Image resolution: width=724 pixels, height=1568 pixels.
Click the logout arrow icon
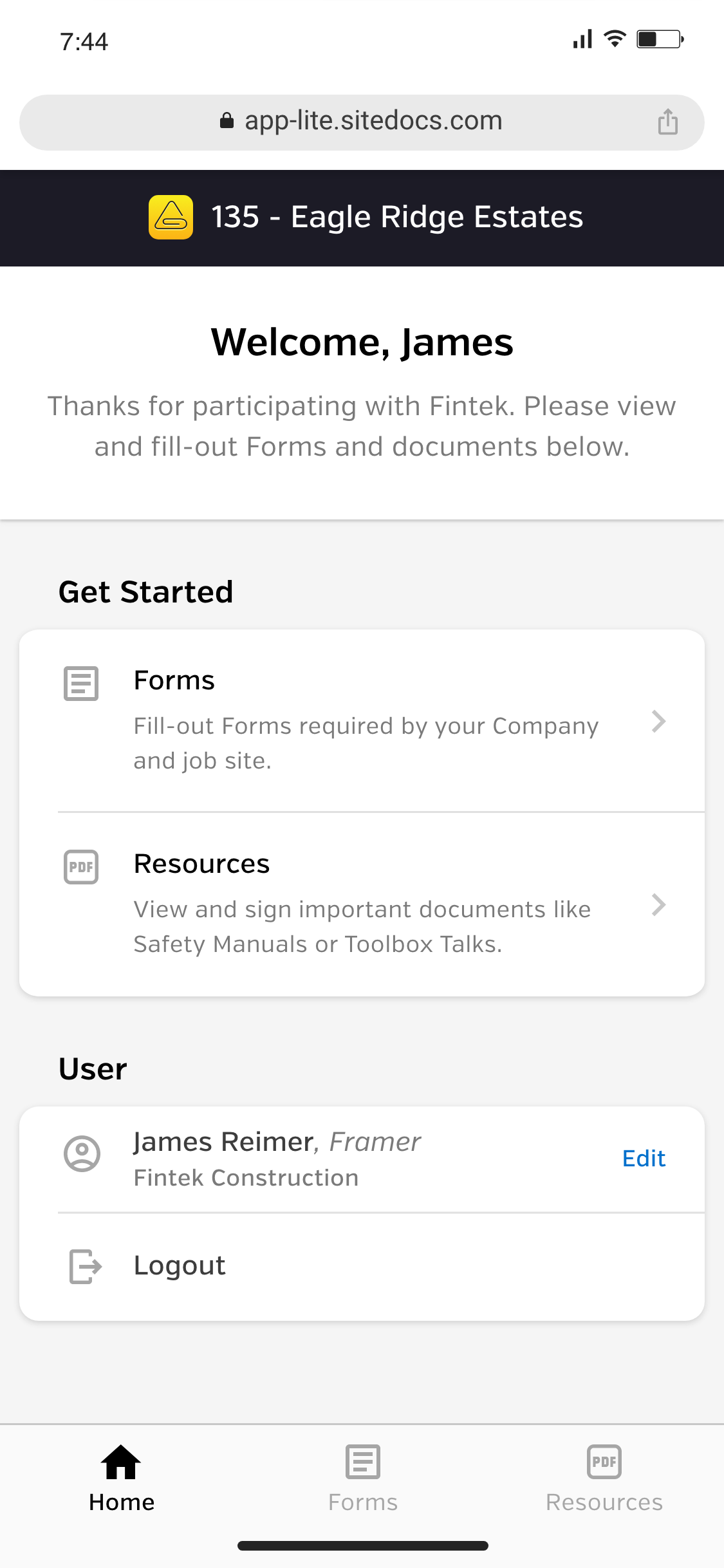(x=85, y=1266)
